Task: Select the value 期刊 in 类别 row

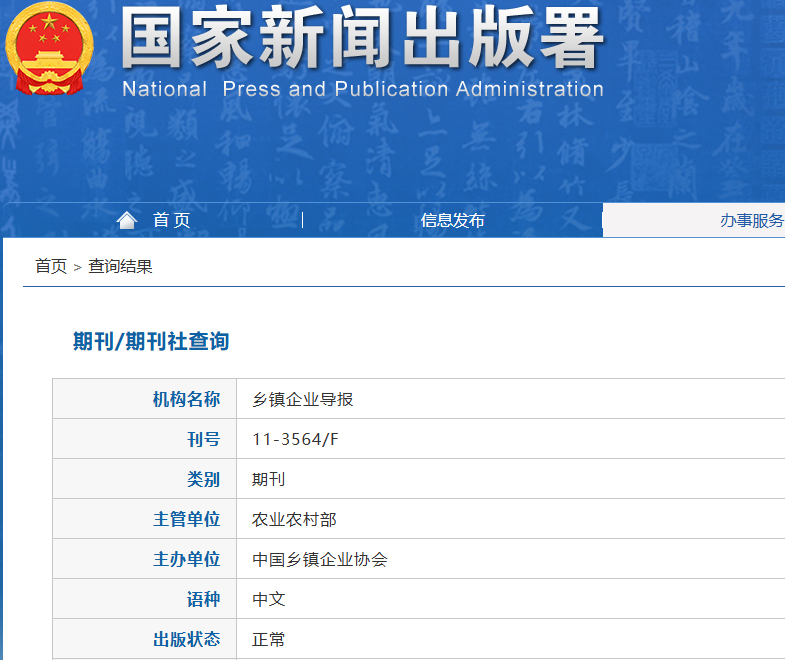Action: pos(268,479)
